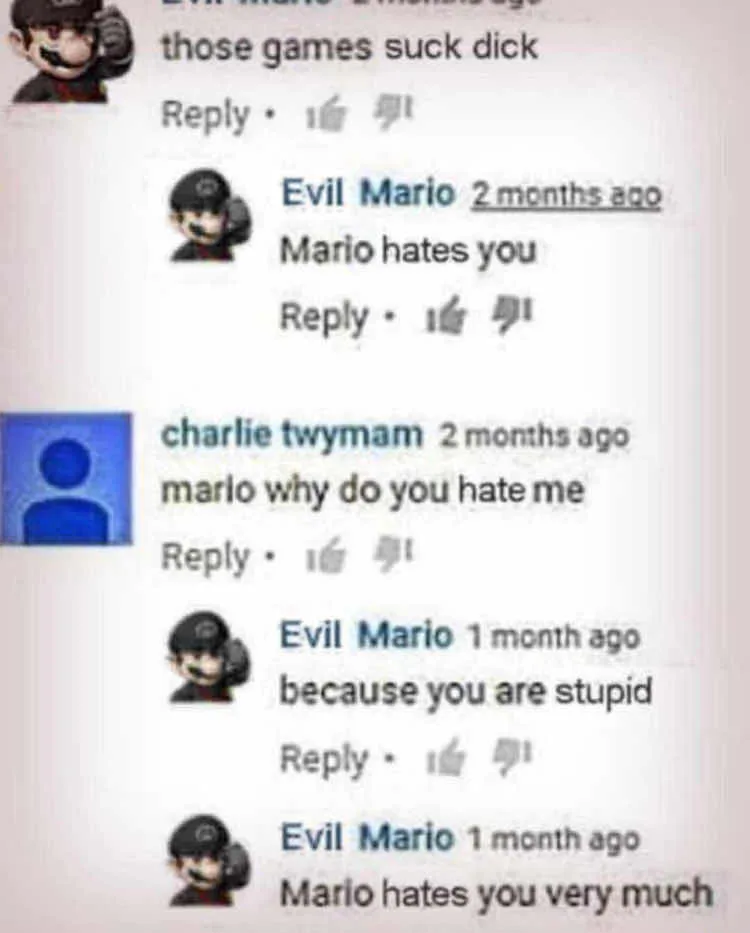Viewport: 750px width, 933px height.
Task: Open the Evil Mario name above "Mario hates you"
Action: [368, 193]
